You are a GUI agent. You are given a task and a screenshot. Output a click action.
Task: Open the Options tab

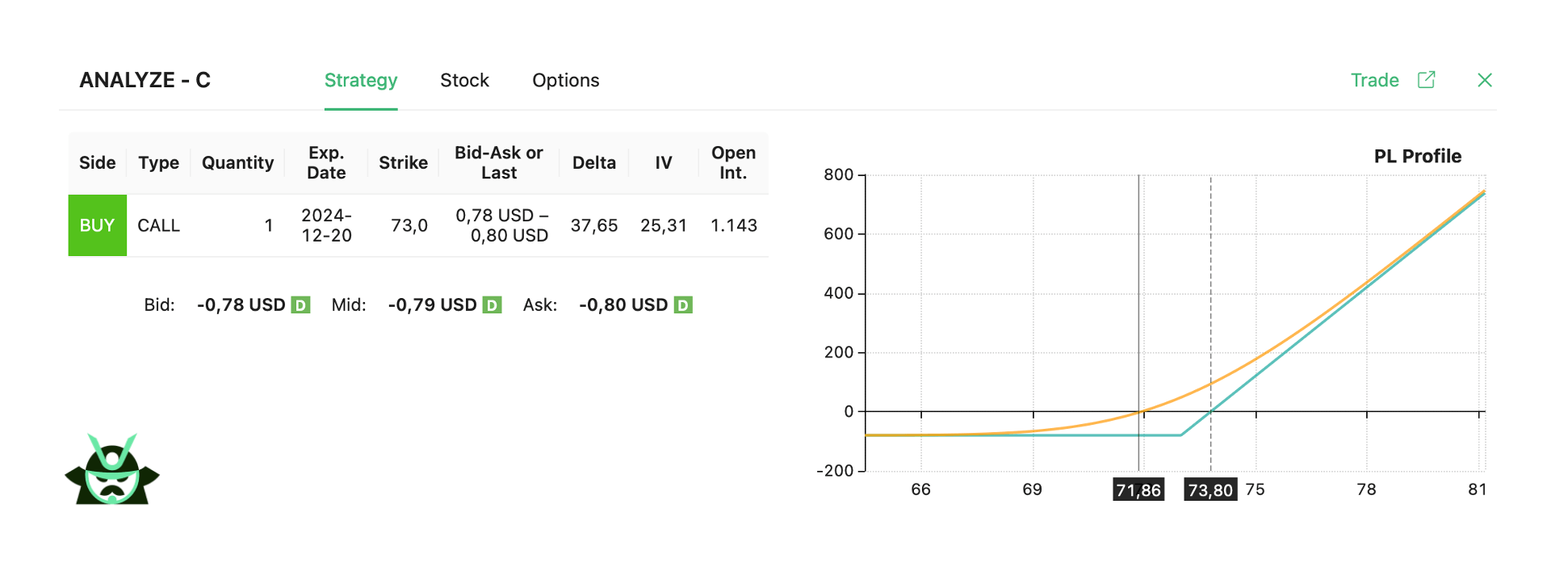click(565, 80)
